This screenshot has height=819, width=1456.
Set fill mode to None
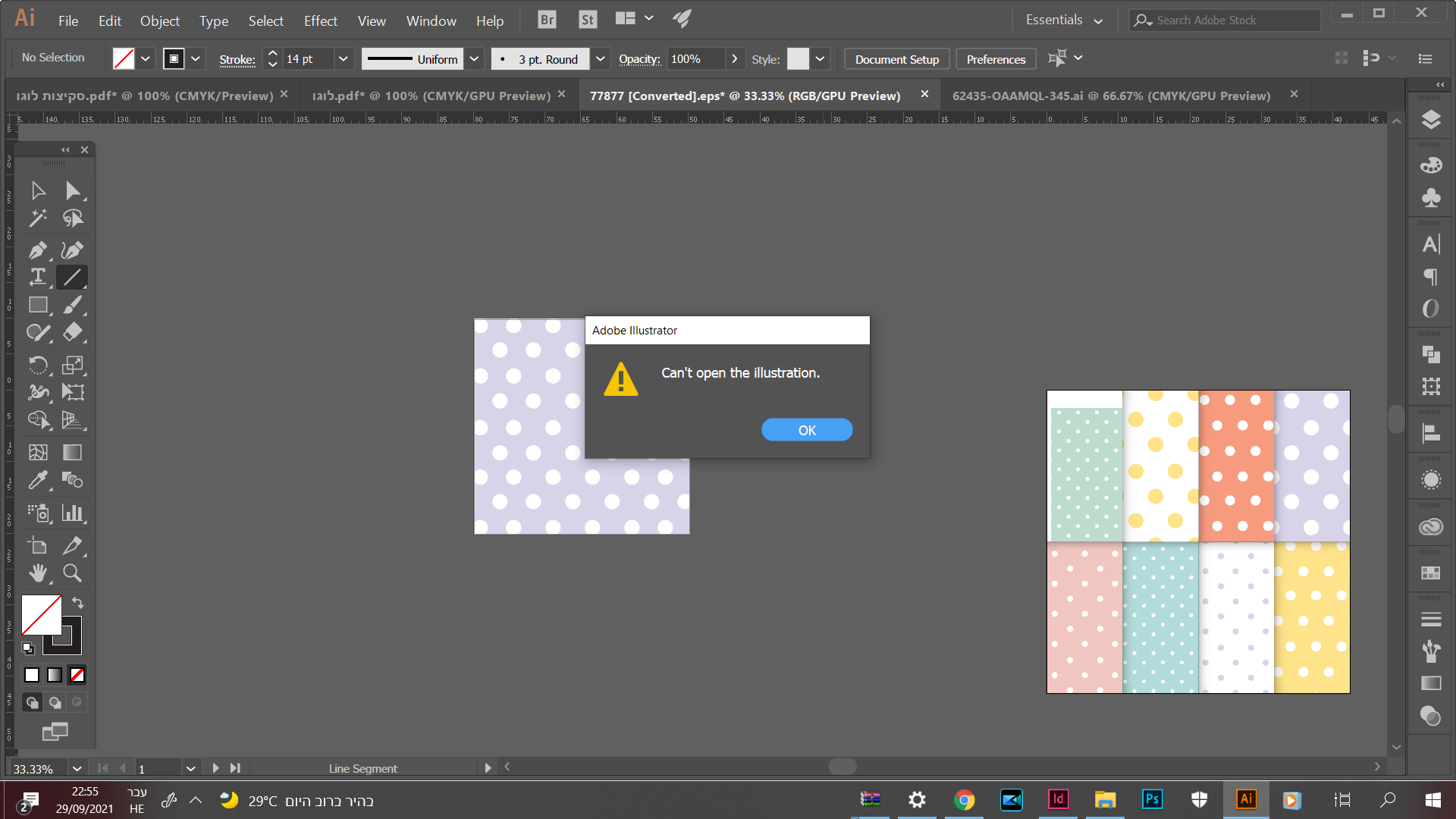pyautogui.click(x=77, y=675)
